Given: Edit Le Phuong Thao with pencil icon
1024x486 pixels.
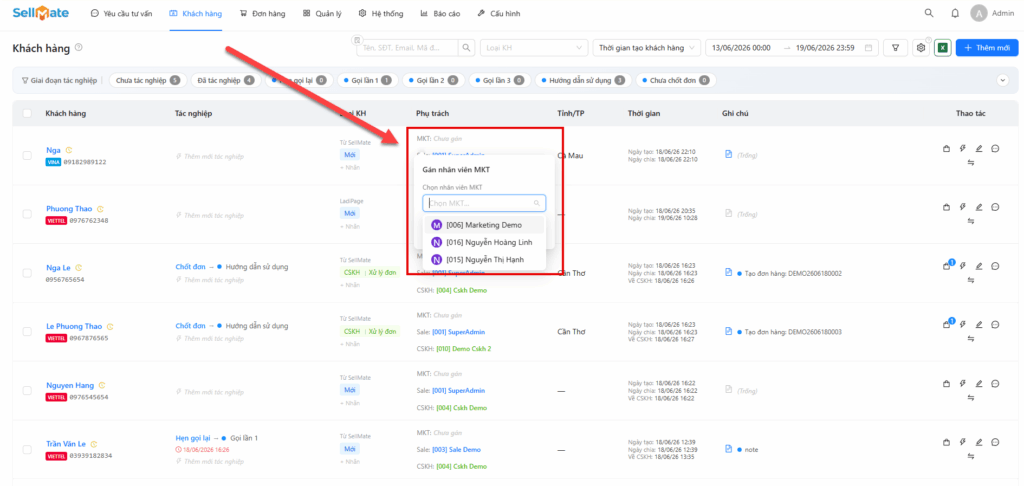Looking at the screenshot, I should pos(978,325).
